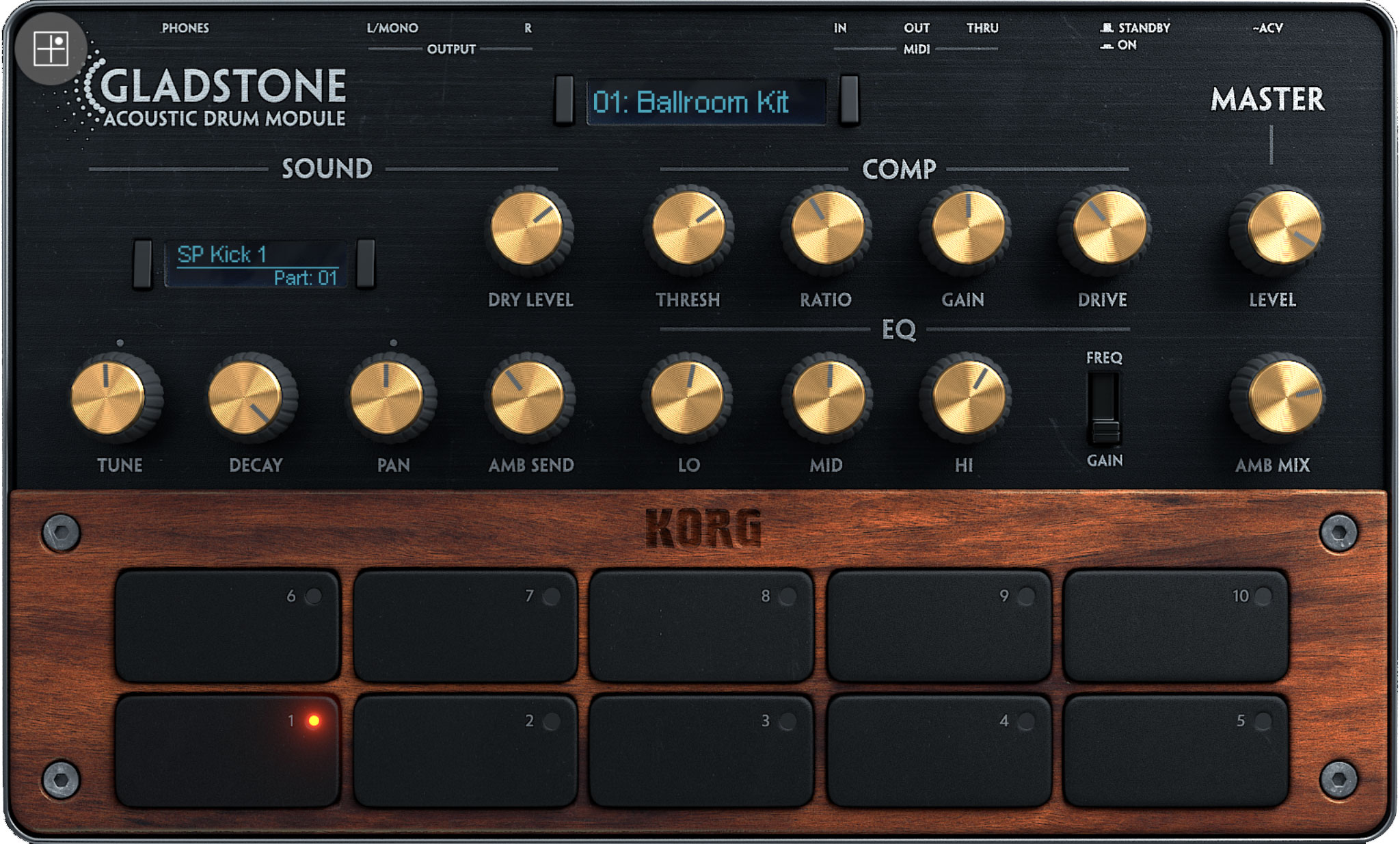The width and height of the screenshot is (1400, 844).
Task: Click the DRY LEVEL knob
Action: pos(528,229)
